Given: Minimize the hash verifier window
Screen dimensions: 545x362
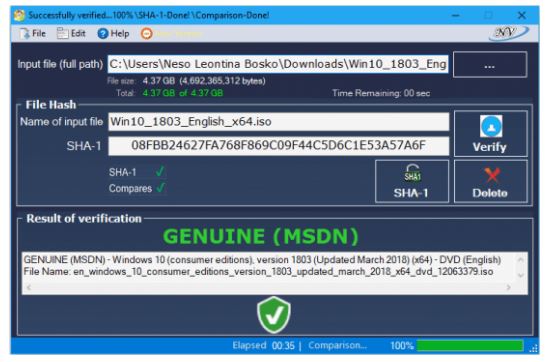Looking at the screenshot, I should 456,15.
